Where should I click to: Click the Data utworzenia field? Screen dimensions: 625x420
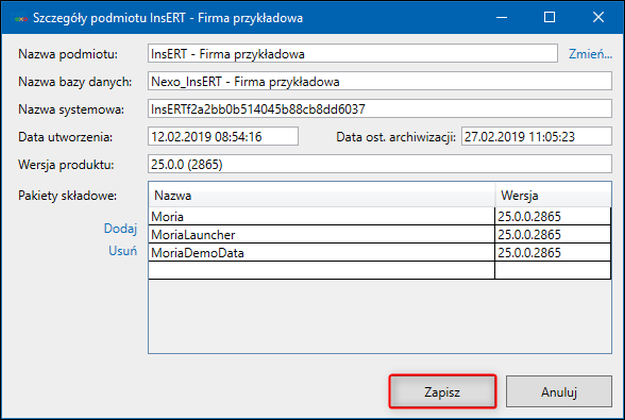click(x=222, y=136)
